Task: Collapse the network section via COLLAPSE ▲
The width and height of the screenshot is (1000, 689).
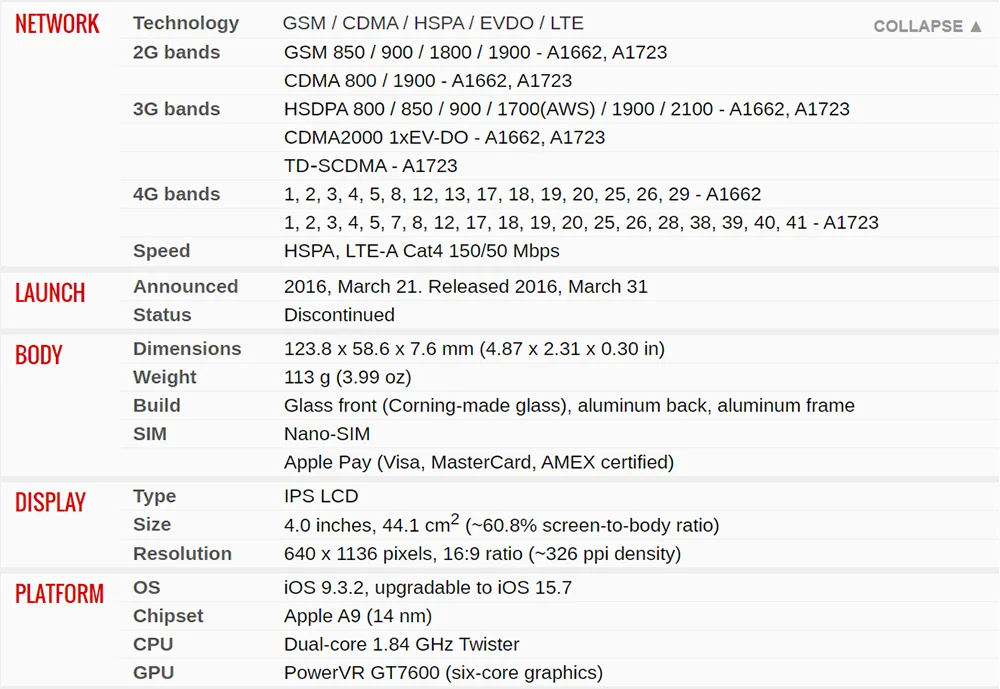Action: coord(927,26)
